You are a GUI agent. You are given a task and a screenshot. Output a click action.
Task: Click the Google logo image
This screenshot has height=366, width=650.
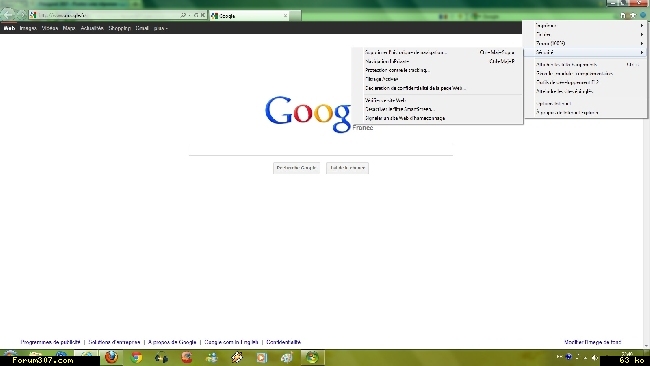click(x=309, y=114)
